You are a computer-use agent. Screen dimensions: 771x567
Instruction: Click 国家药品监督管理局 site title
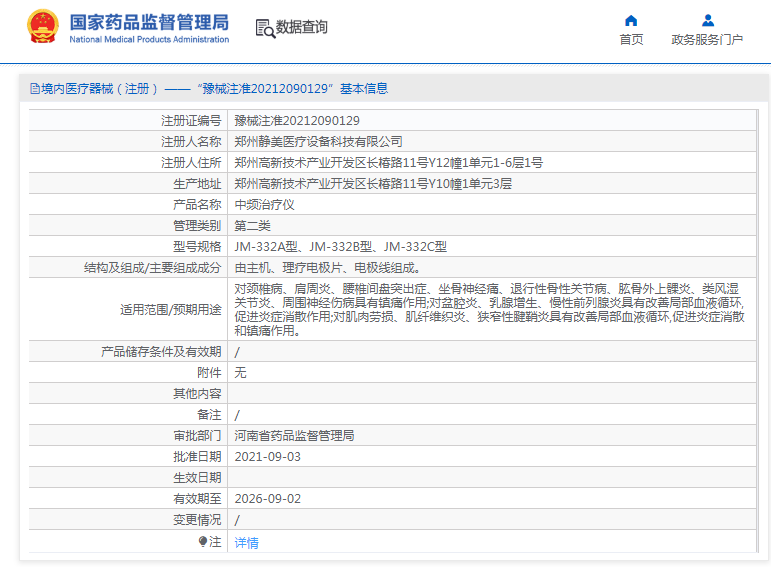tap(149, 22)
